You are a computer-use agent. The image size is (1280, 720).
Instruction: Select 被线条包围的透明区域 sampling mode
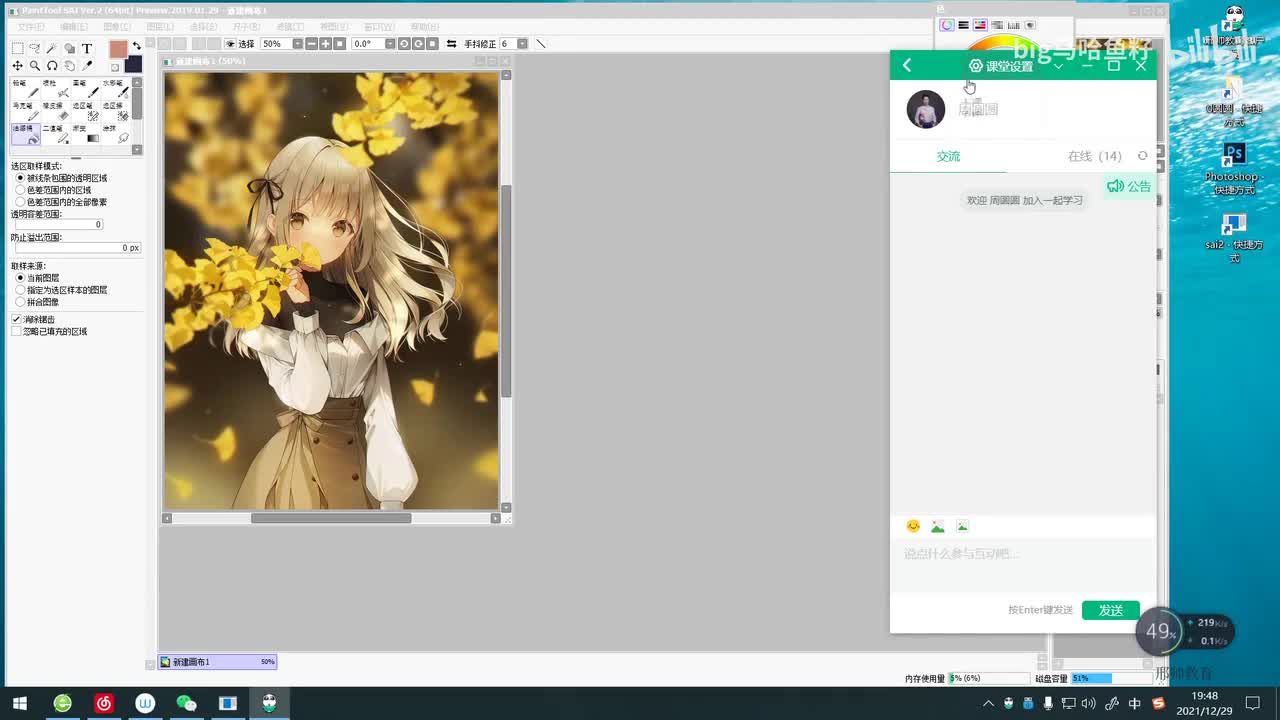pos(61,178)
